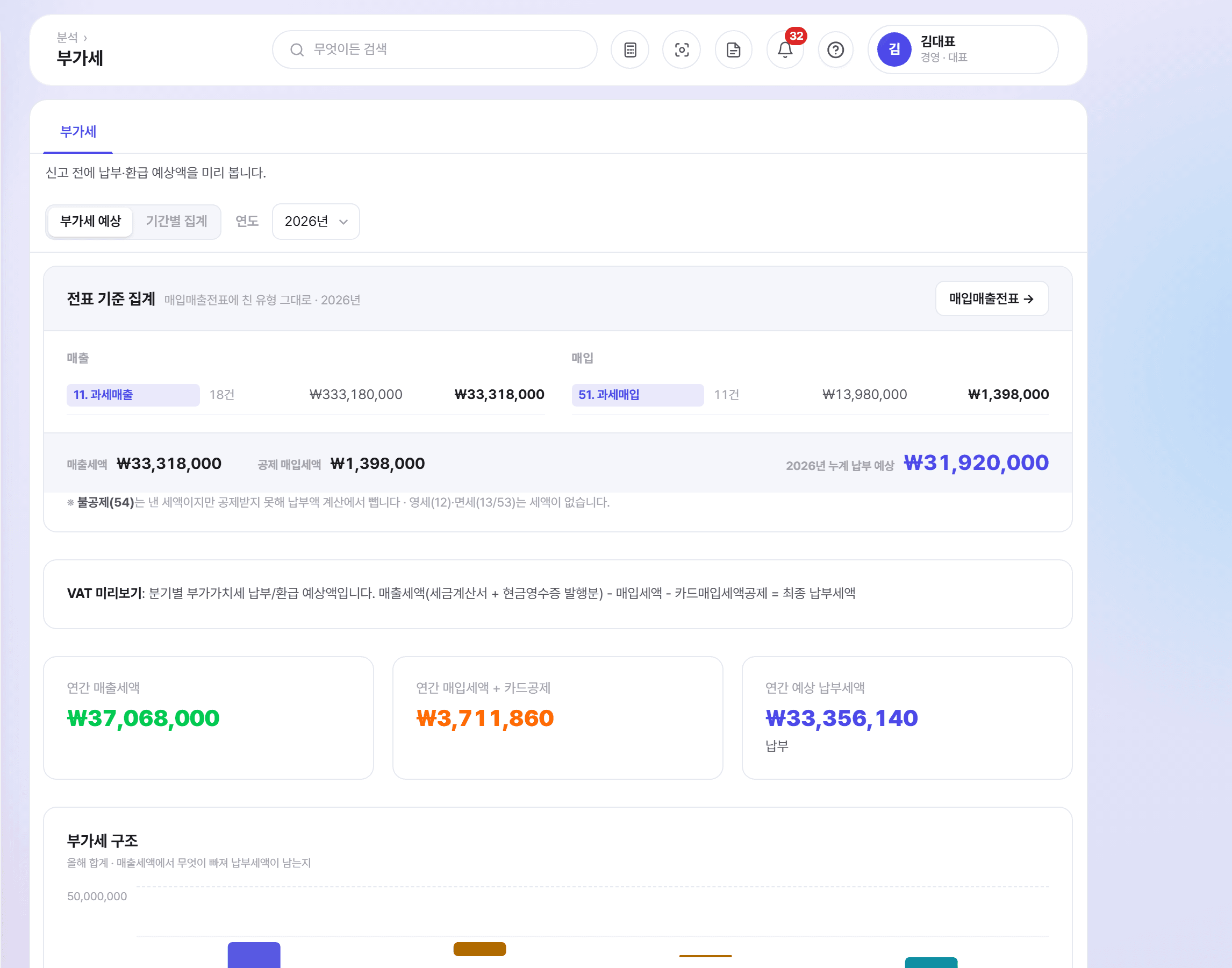Screen dimensions: 1232x968
Task: Click the search magnifier icon
Action: coord(297,50)
